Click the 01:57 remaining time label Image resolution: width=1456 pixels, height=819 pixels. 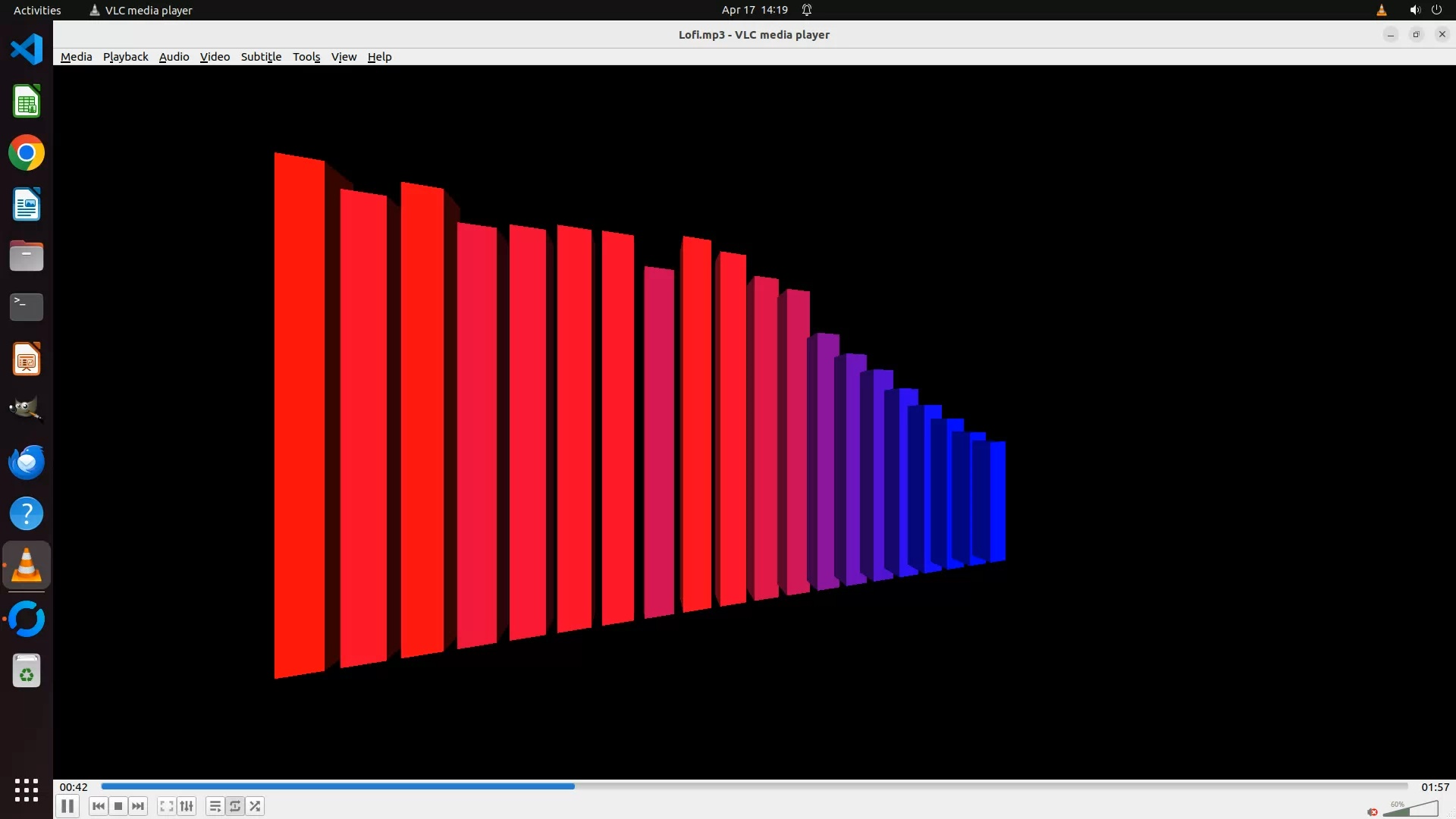click(x=1435, y=787)
